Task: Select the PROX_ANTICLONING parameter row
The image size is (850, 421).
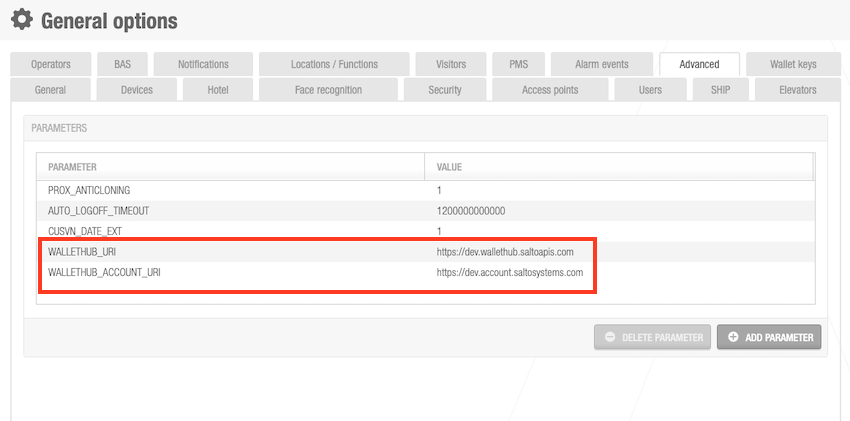Action: [90, 190]
